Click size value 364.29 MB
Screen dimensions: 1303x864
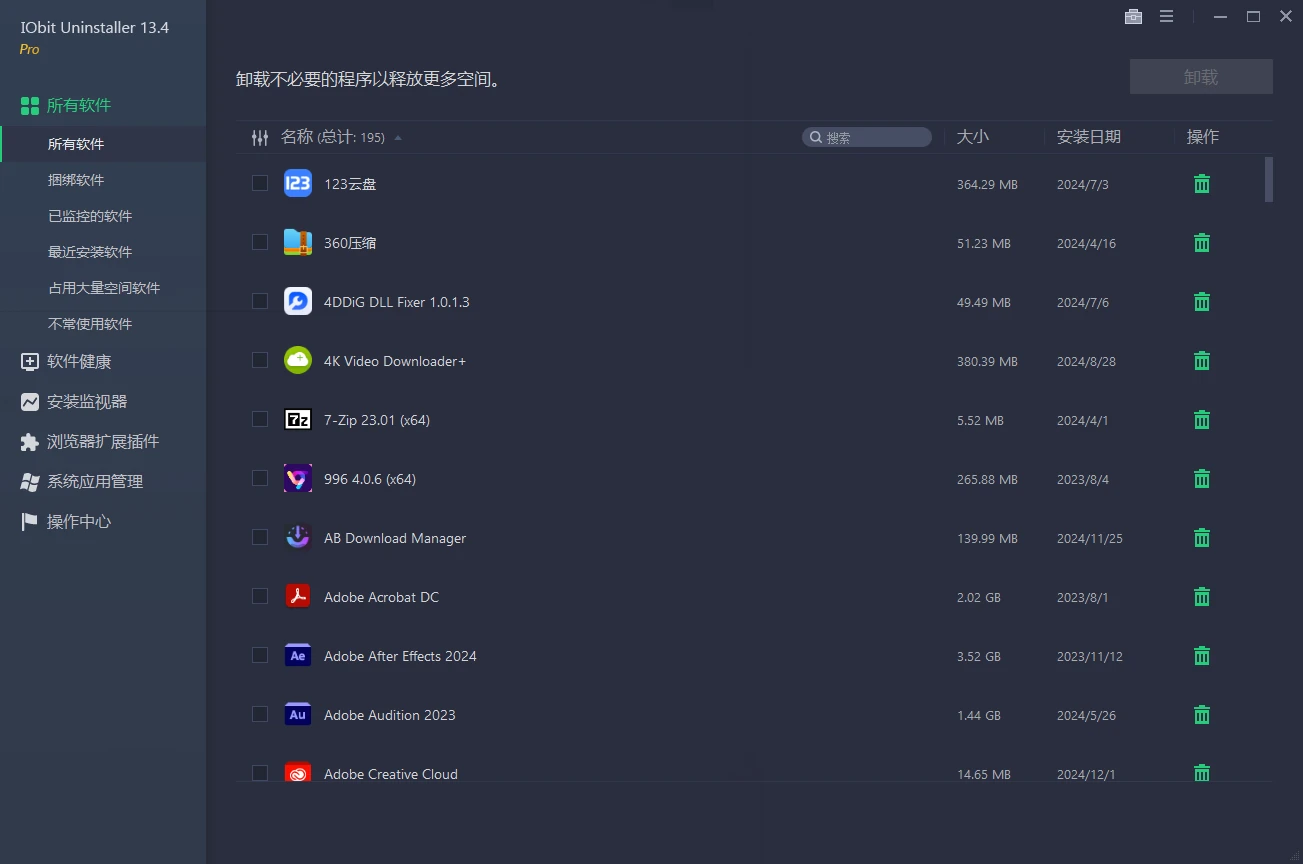click(x=987, y=185)
